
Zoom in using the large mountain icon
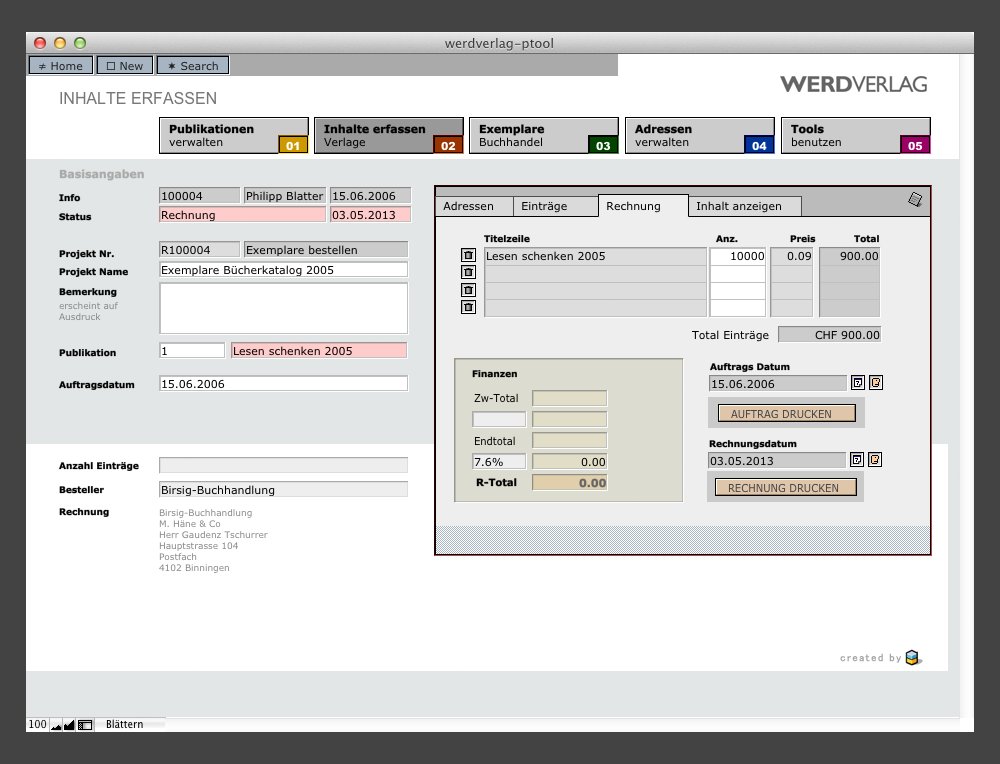[x=69, y=725]
